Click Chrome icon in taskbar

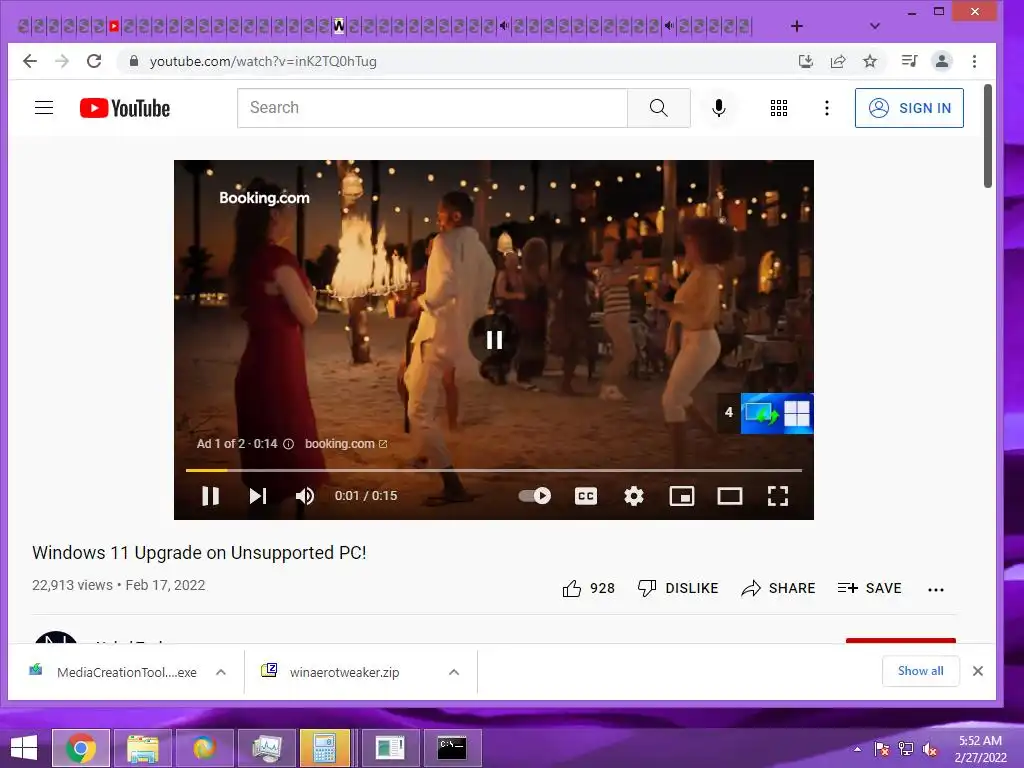click(x=80, y=748)
